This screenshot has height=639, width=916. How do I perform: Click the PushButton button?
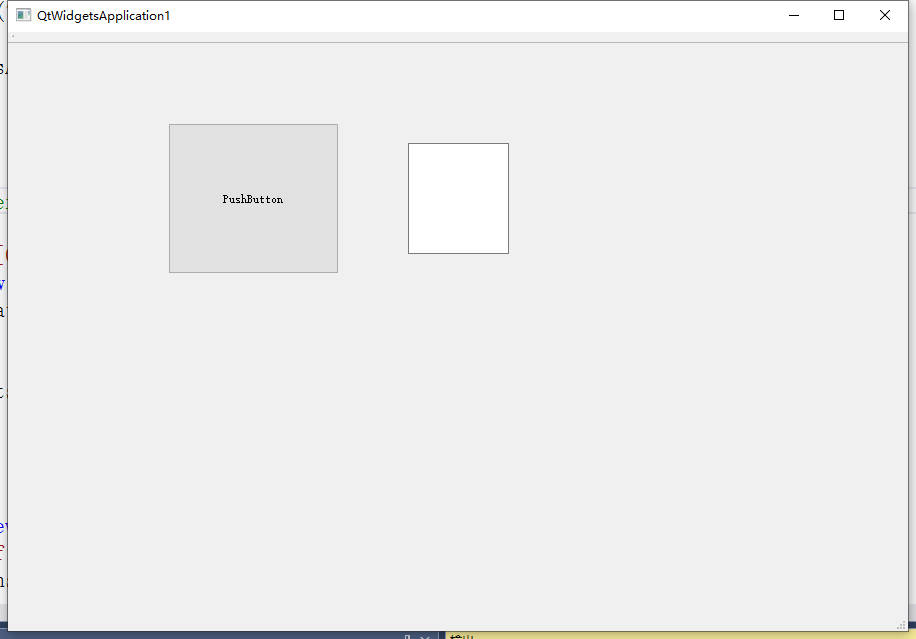(254, 199)
